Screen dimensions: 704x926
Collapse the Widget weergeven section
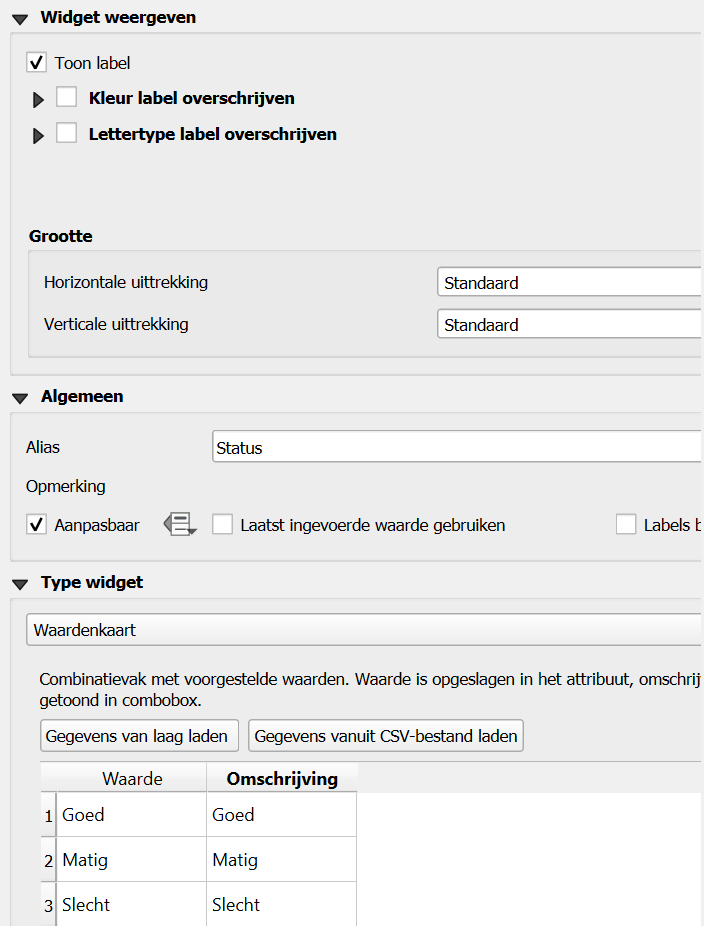pos(20,18)
